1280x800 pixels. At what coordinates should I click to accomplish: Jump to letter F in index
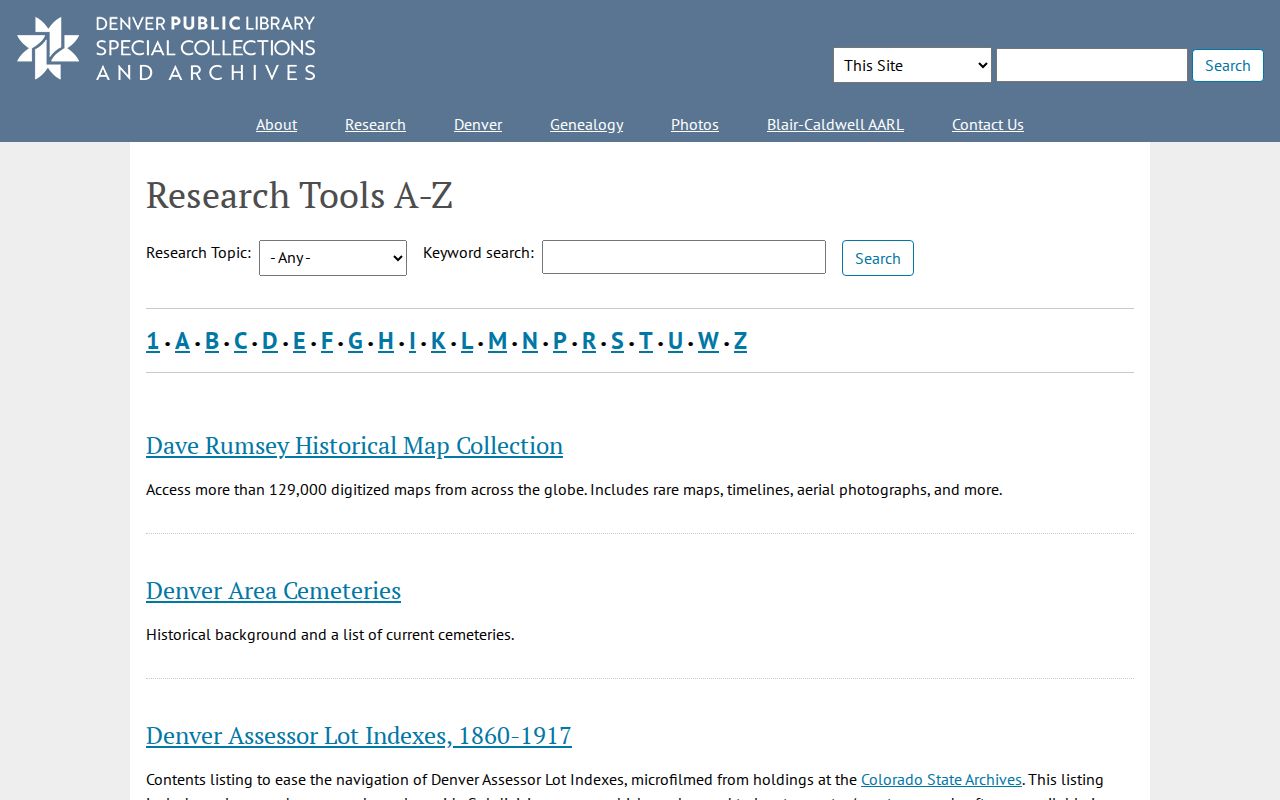coord(327,341)
